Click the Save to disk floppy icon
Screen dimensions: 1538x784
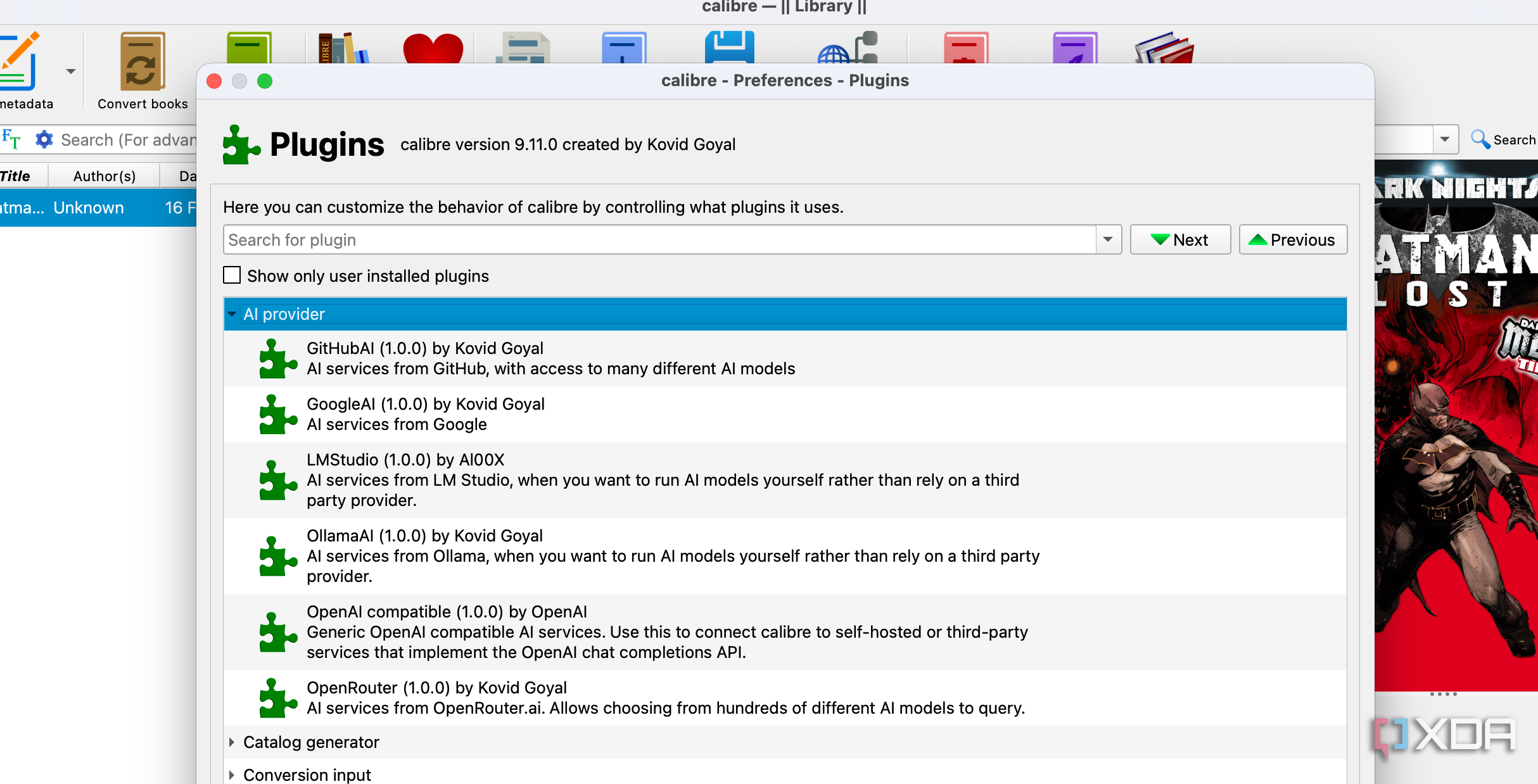point(730,47)
